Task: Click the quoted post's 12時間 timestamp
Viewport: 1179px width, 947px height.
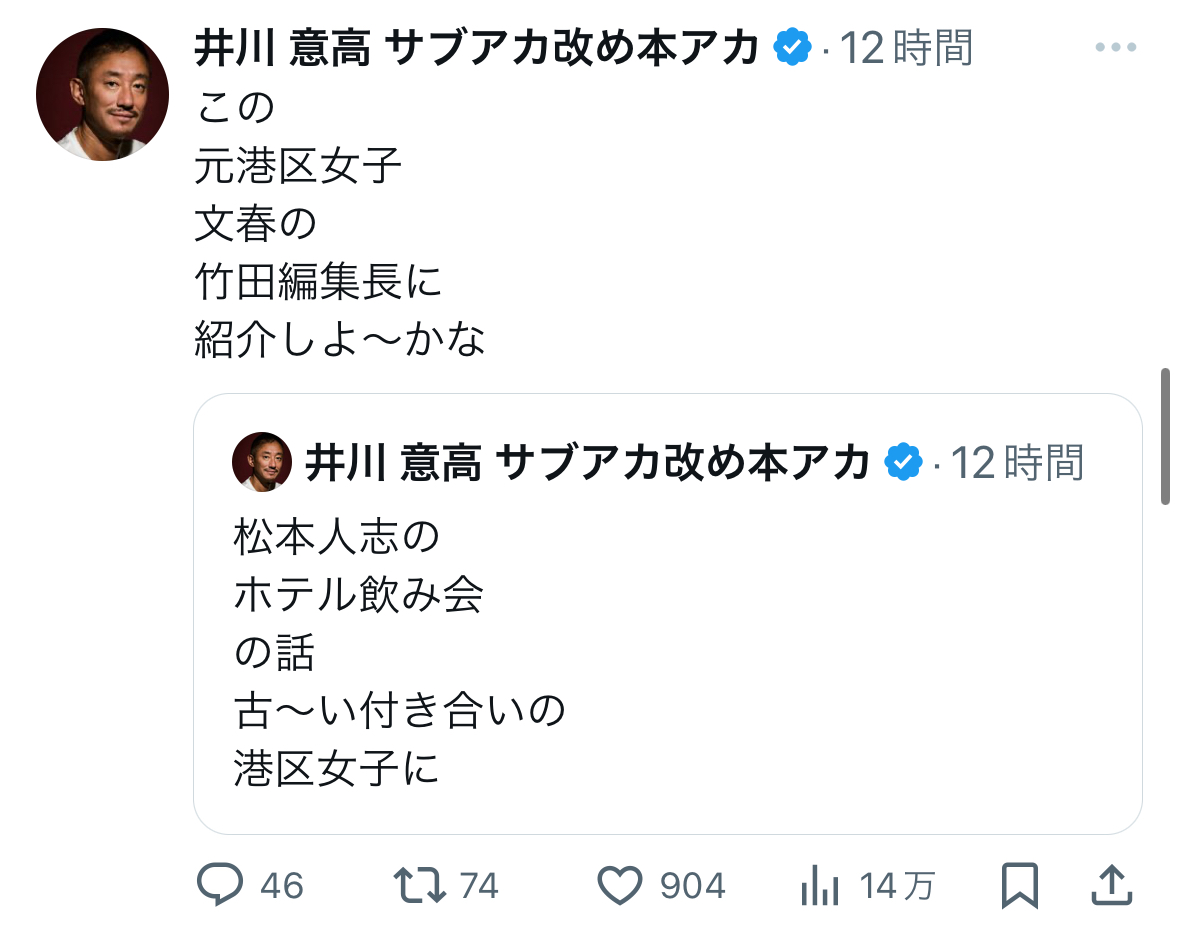Action: (x=1017, y=463)
